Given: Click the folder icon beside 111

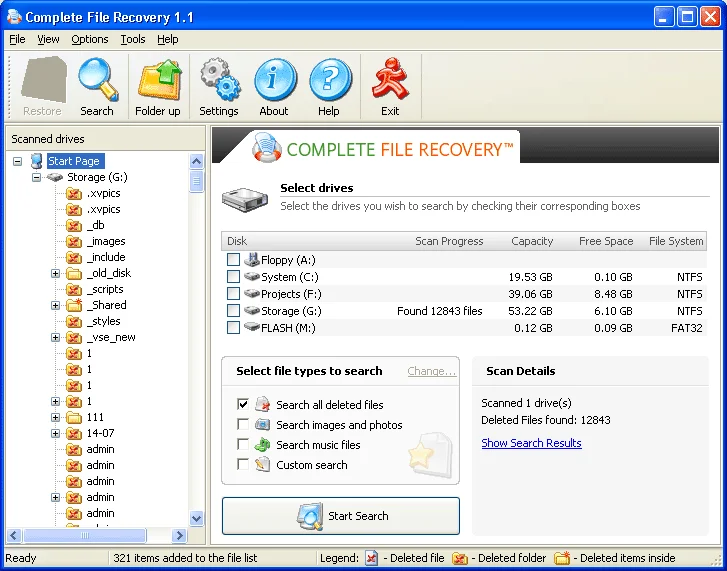Looking at the screenshot, I should click(74, 418).
